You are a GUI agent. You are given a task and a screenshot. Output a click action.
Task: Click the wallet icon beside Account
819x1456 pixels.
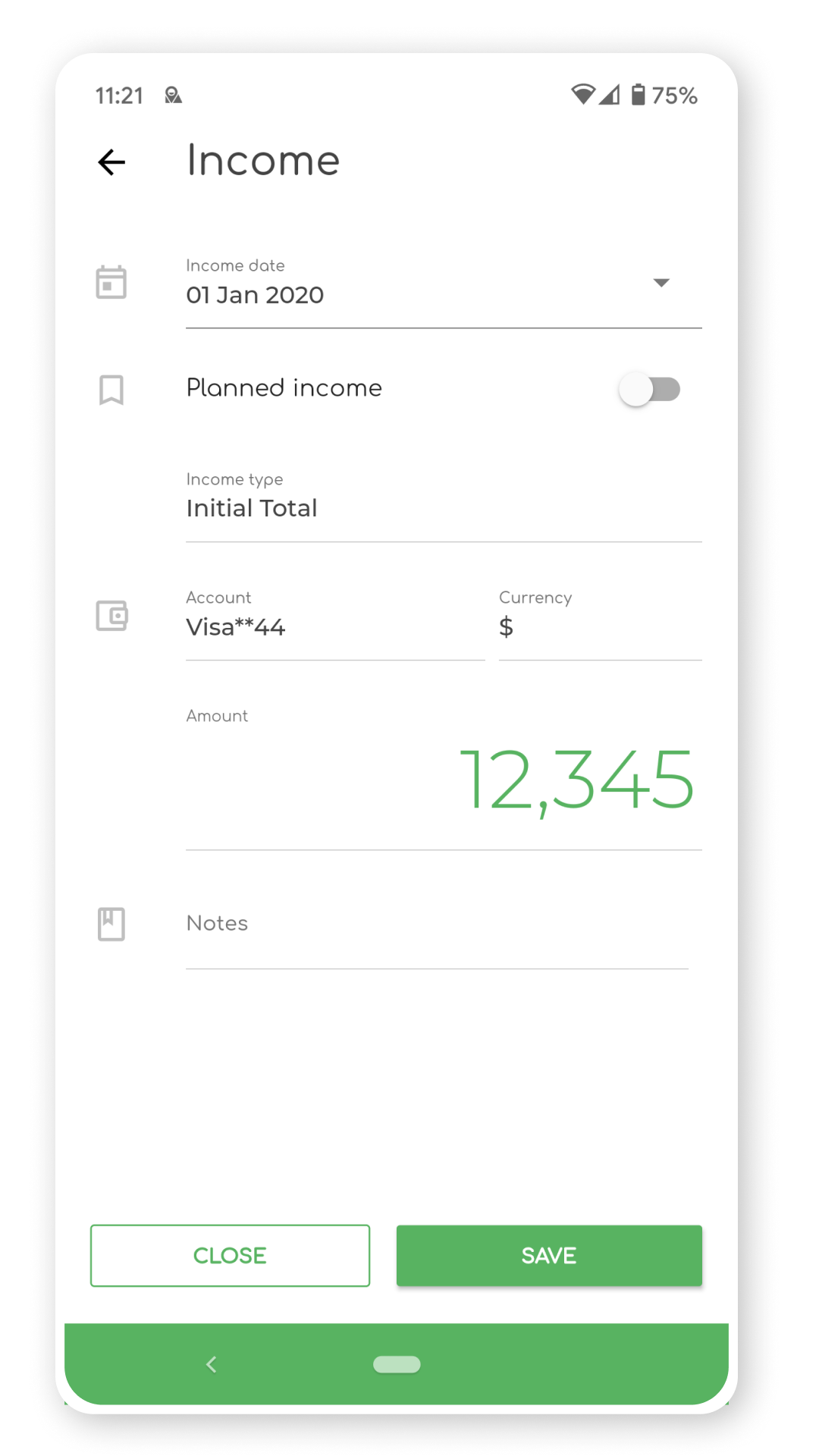coord(111,615)
